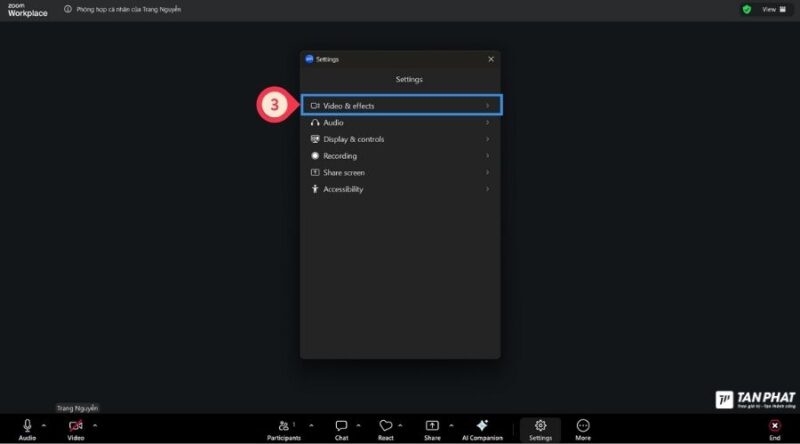Select Audio in the Settings list
Image resolution: width=800 pixels, height=444 pixels.
click(400, 122)
